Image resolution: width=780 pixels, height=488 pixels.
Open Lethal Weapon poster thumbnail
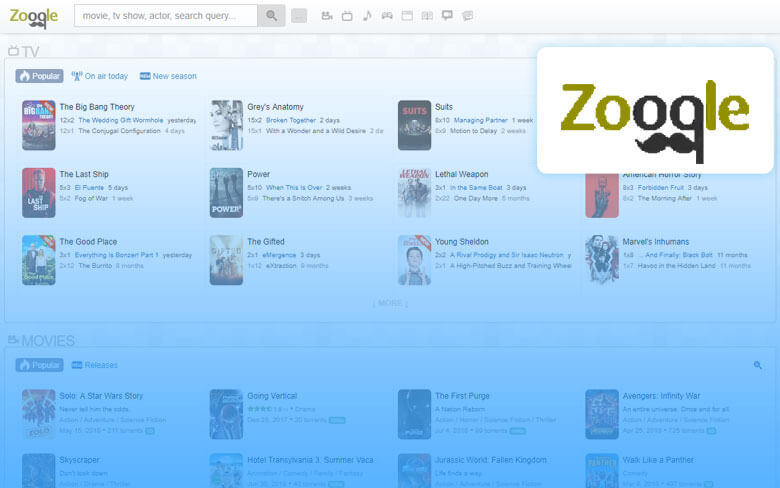pyautogui.click(x=414, y=193)
